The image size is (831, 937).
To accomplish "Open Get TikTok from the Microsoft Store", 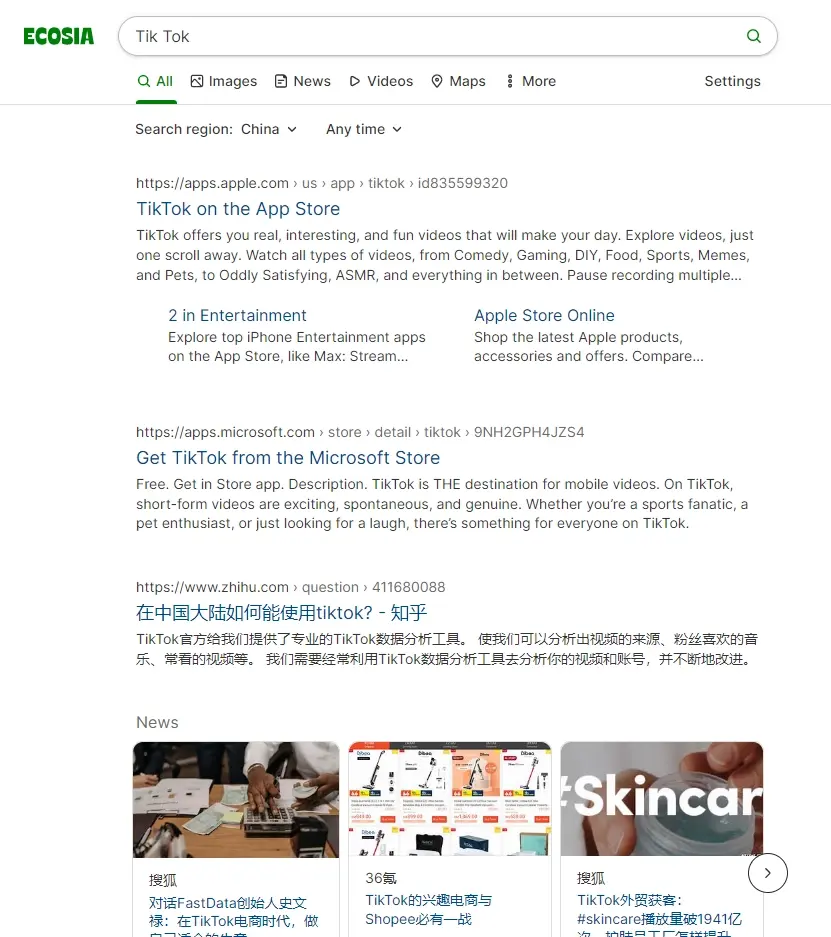I will click(x=288, y=458).
